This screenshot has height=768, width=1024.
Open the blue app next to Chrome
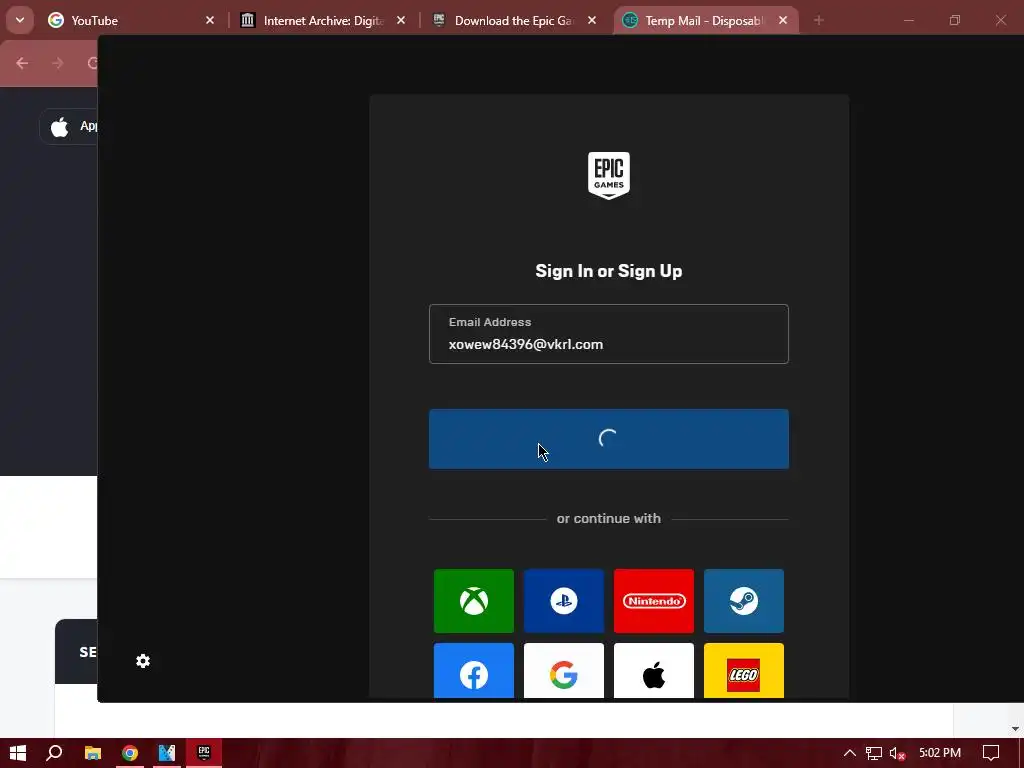pyautogui.click(x=167, y=753)
